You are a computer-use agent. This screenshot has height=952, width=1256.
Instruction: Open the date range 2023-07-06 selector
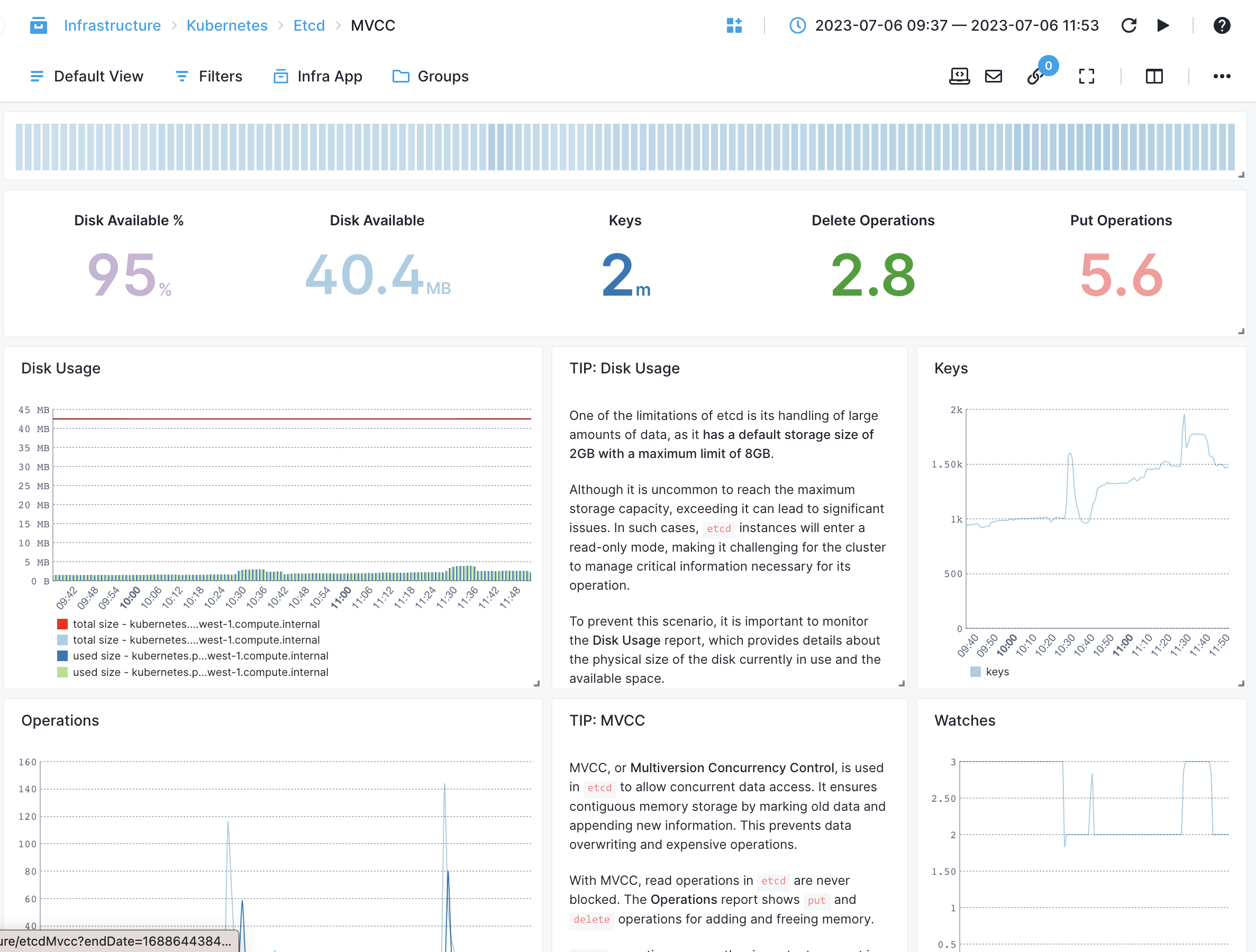coord(956,25)
